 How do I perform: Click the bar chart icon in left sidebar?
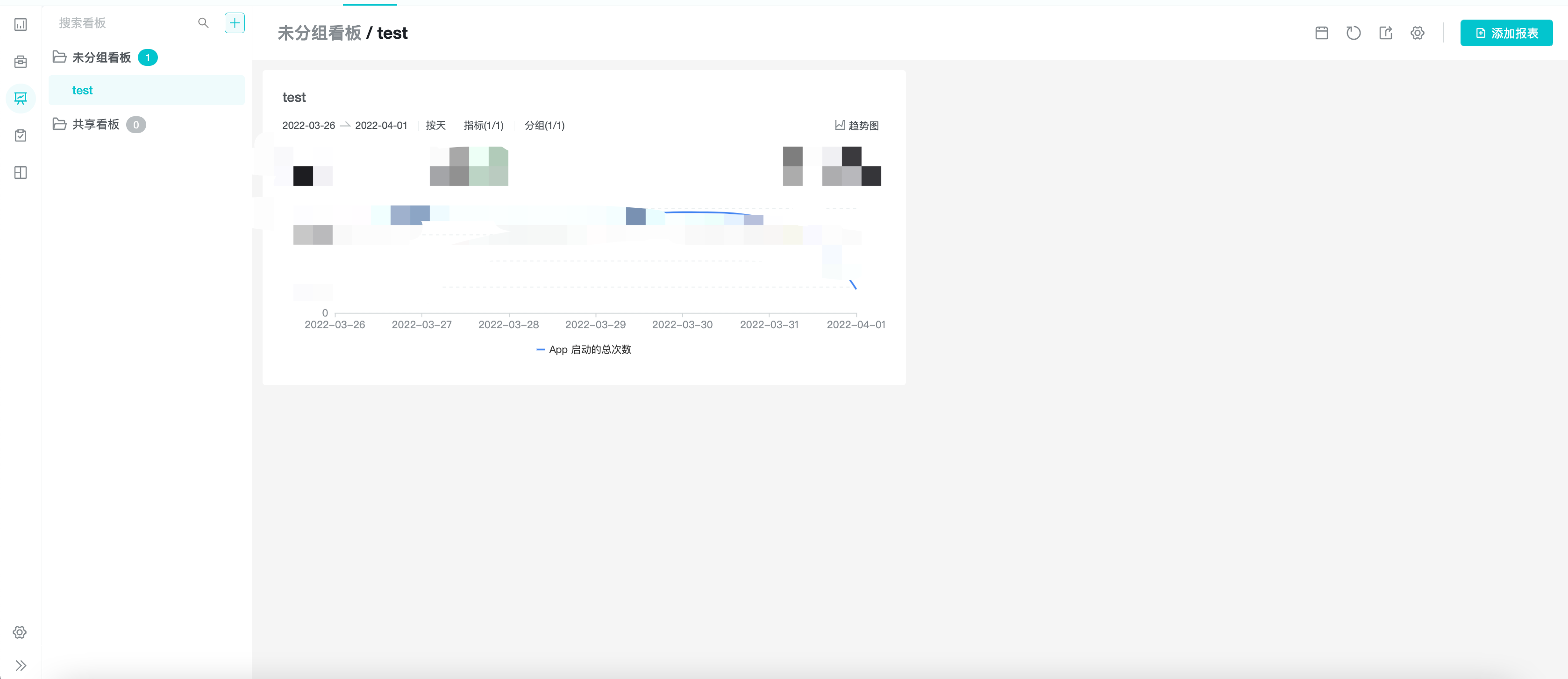(x=20, y=24)
